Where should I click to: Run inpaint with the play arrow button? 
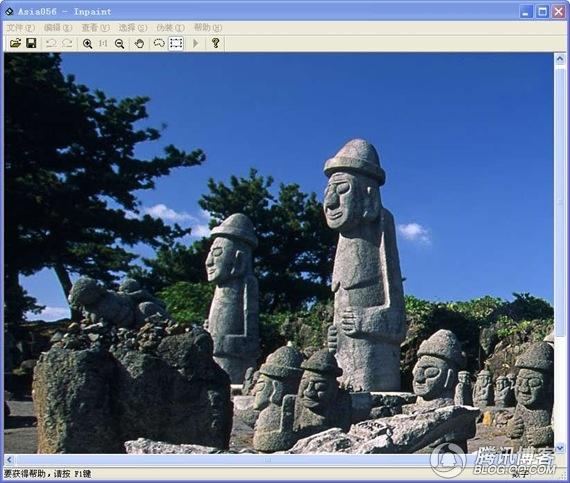(196, 43)
